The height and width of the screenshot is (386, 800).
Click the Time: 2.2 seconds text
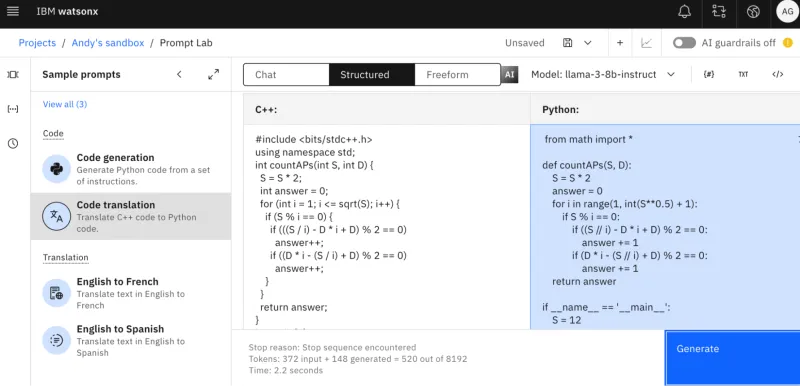(286, 371)
